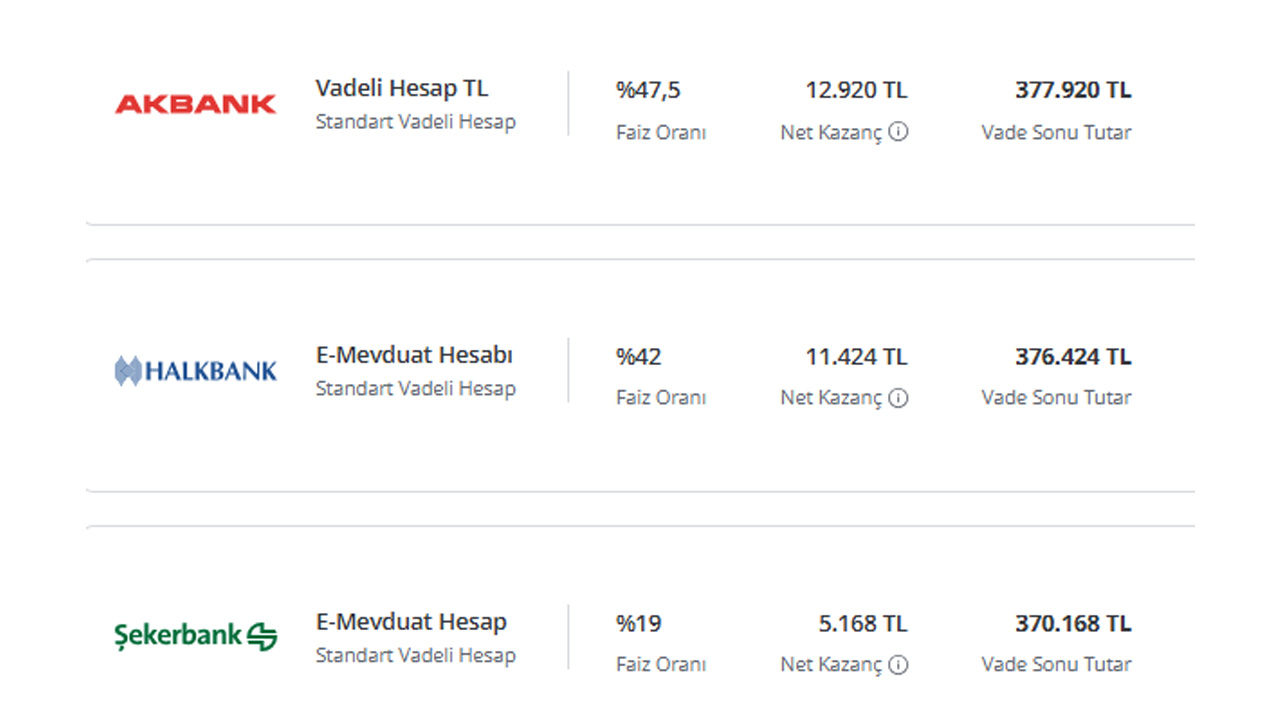
Task: Click Standart Vadeli Hesap under Akbank
Action: (x=416, y=122)
